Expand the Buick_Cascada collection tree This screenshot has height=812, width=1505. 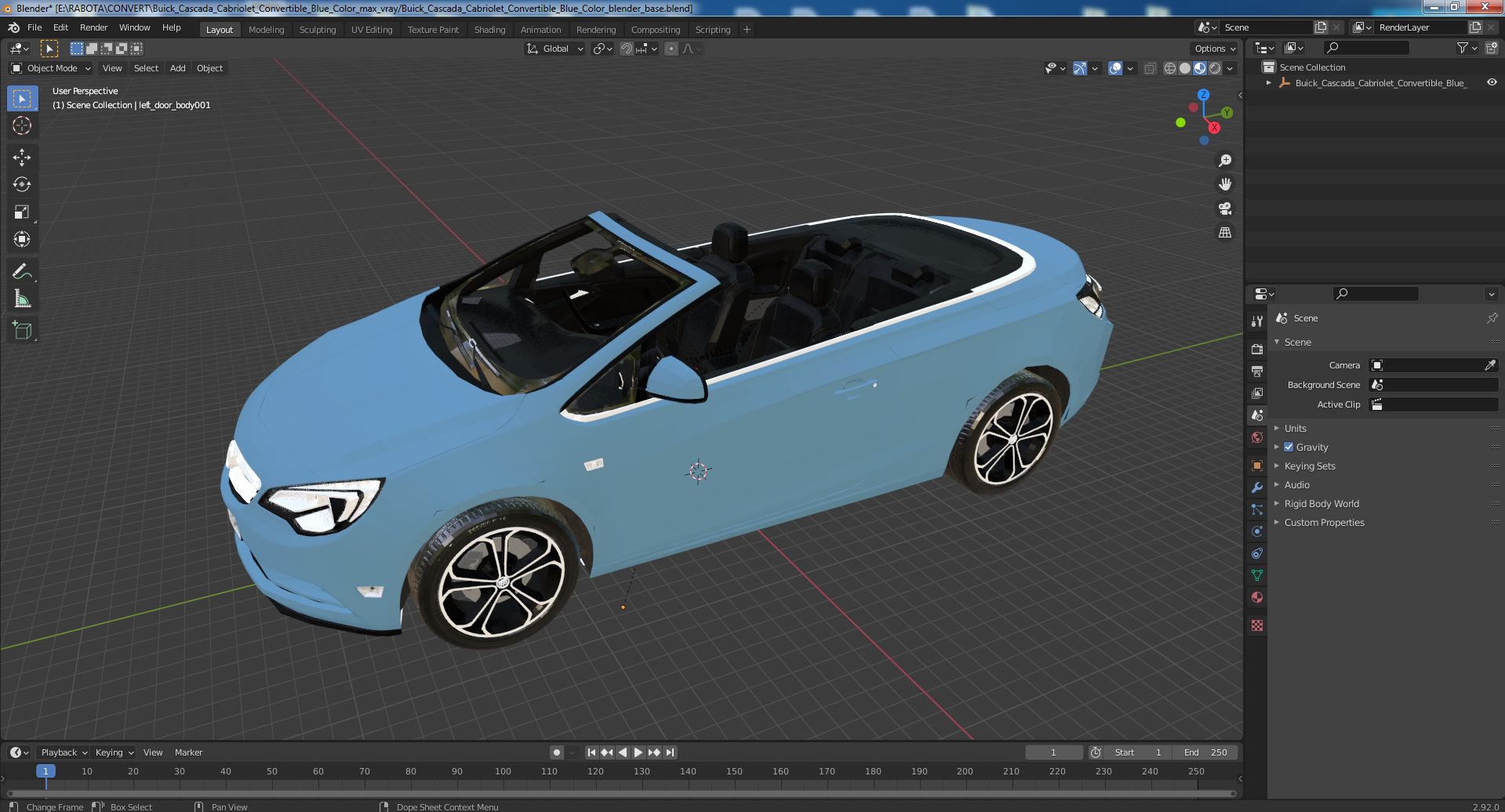pyautogui.click(x=1269, y=82)
